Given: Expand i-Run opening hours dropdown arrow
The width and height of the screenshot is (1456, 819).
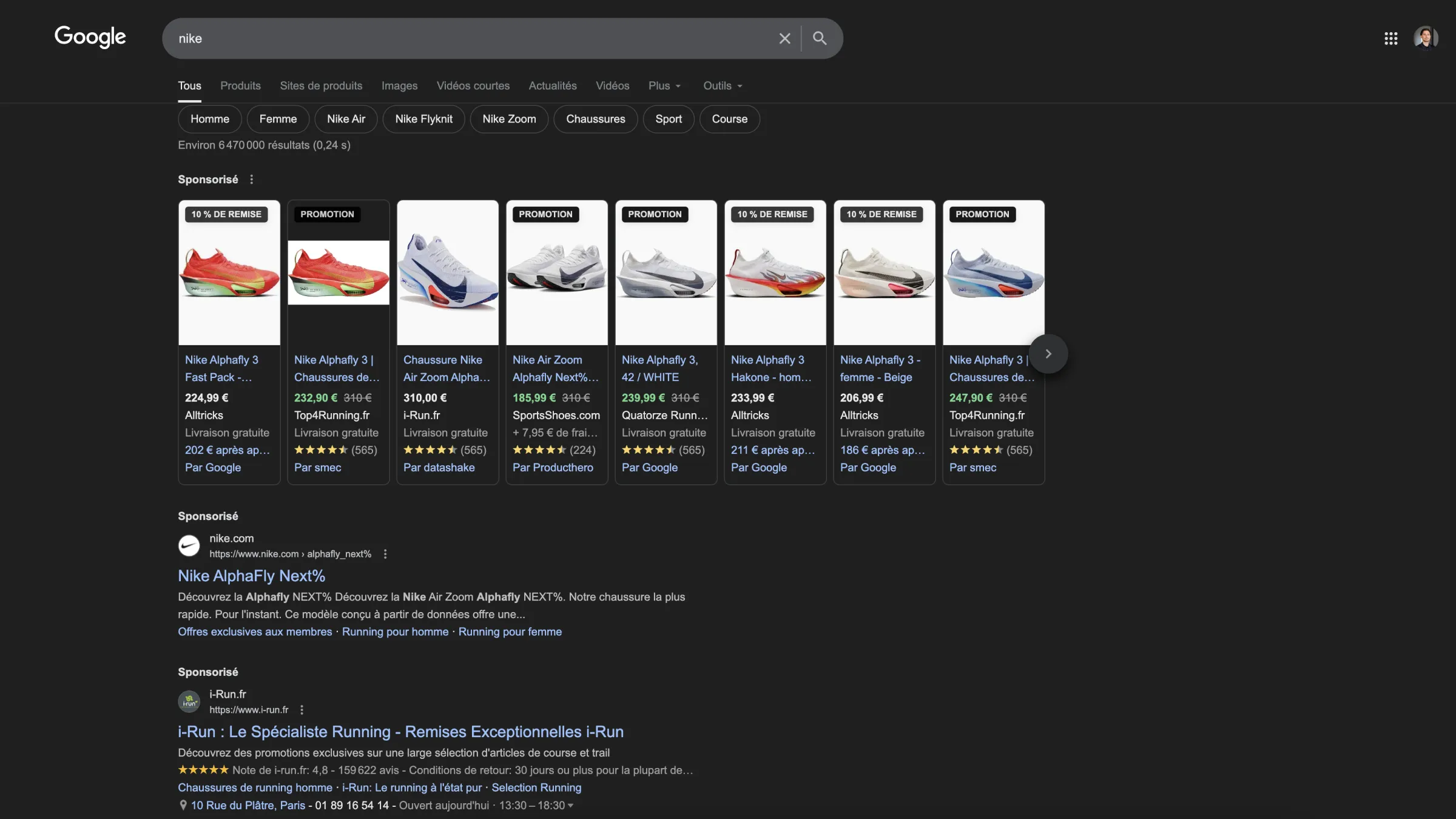Looking at the screenshot, I should [x=570, y=806].
